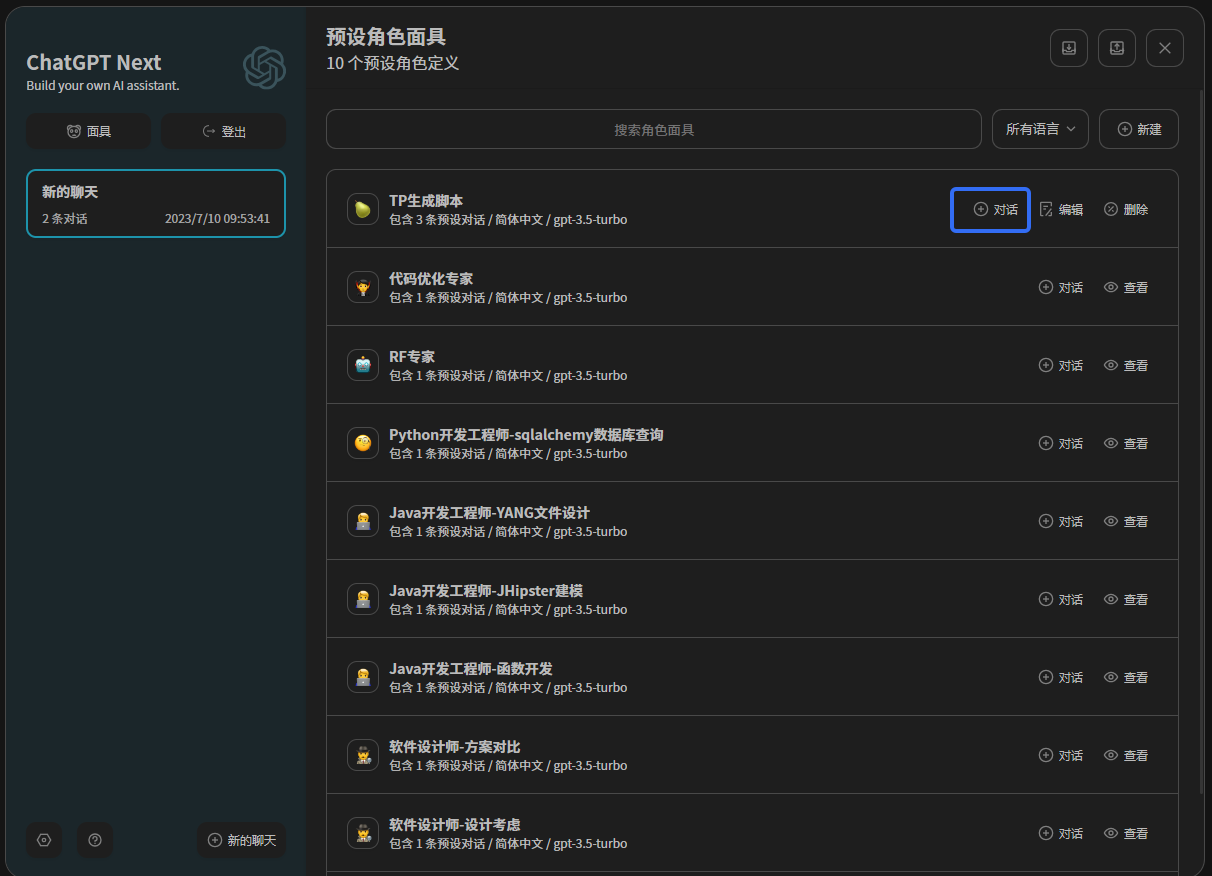This screenshot has width=1212, height=876.
Task: Click the ChatGPT logo in the sidebar
Action: pos(264,68)
